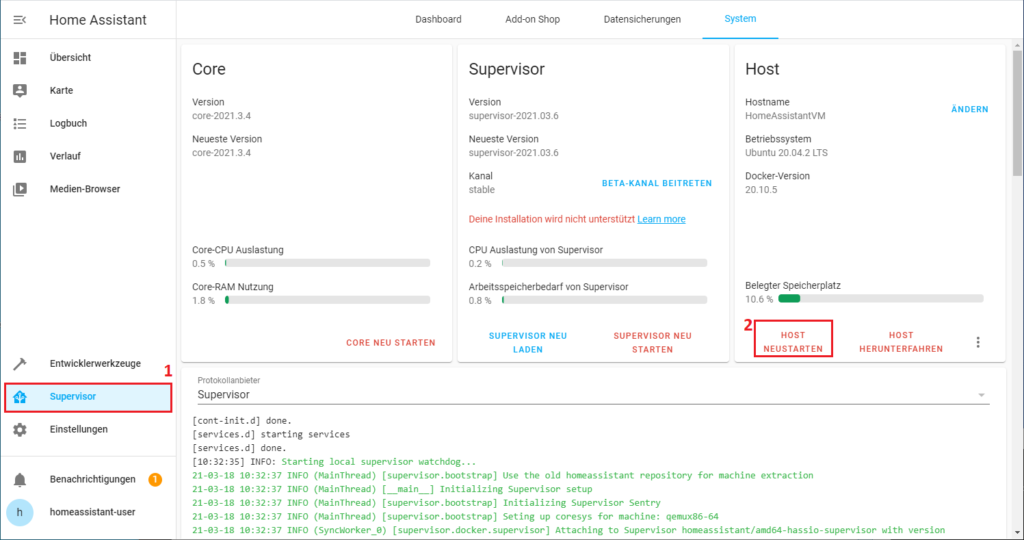Click the Übersicht dashboard icon
Image resolution: width=1024 pixels, height=540 pixels.
point(20,58)
